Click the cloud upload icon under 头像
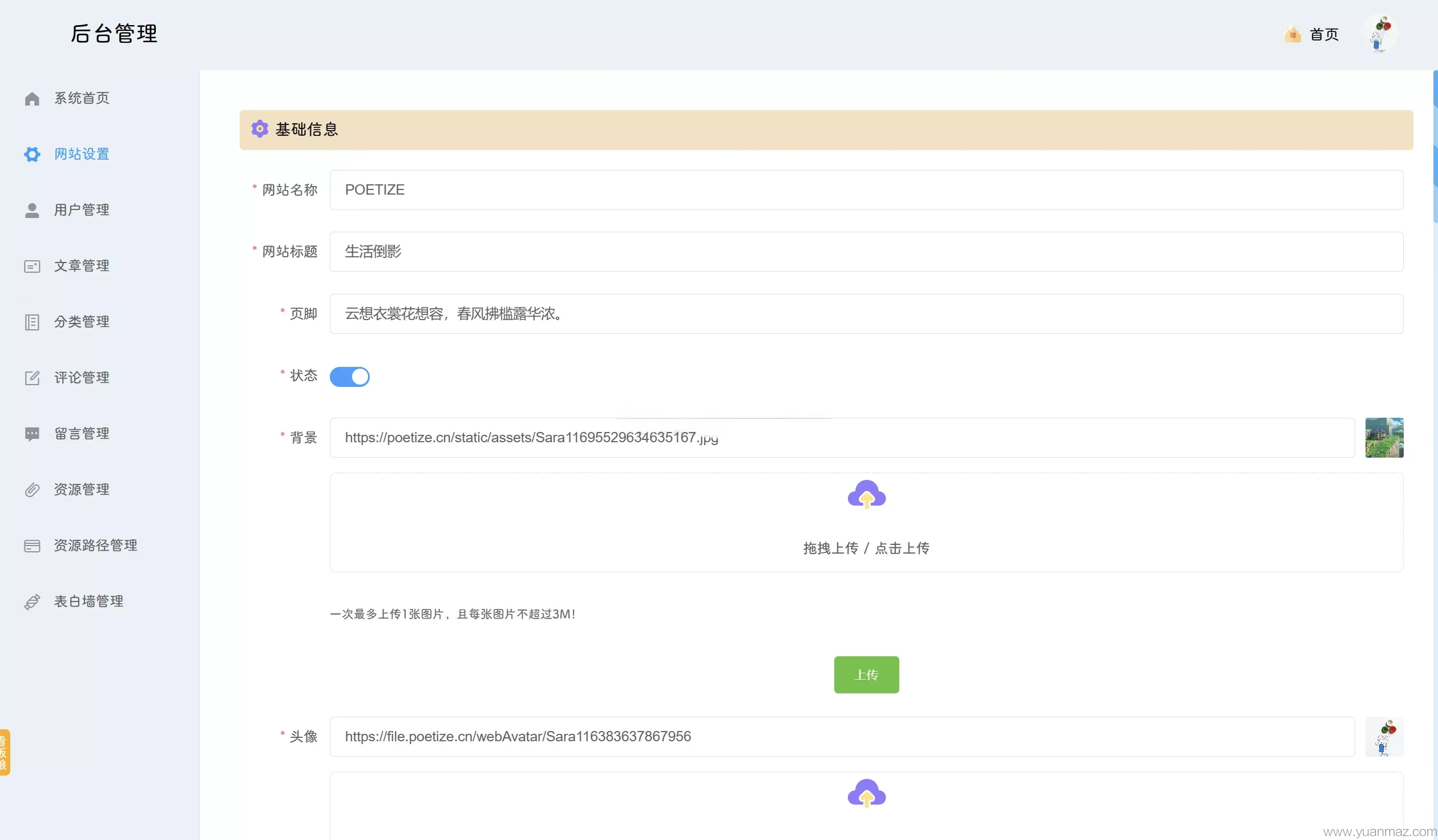Screen dimensions: 1438x840 coord(866,793)
